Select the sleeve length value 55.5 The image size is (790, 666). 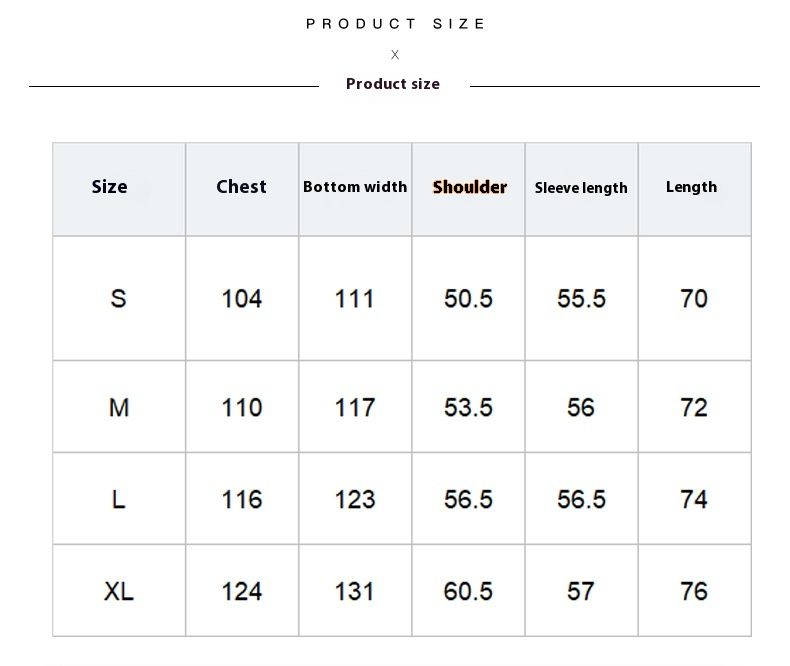(581, 298)
